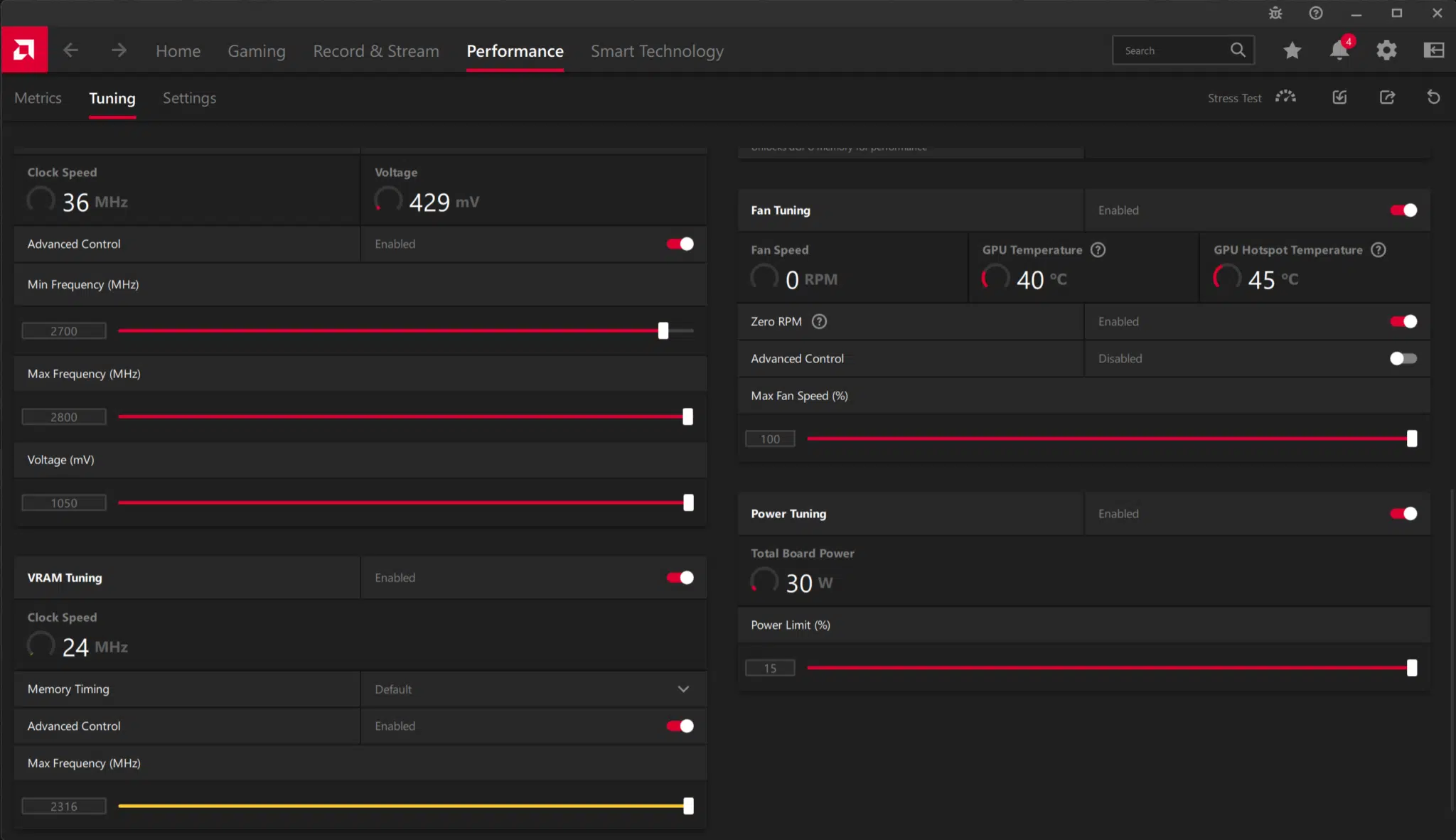Open the Gaming tab

click(257, 51)
